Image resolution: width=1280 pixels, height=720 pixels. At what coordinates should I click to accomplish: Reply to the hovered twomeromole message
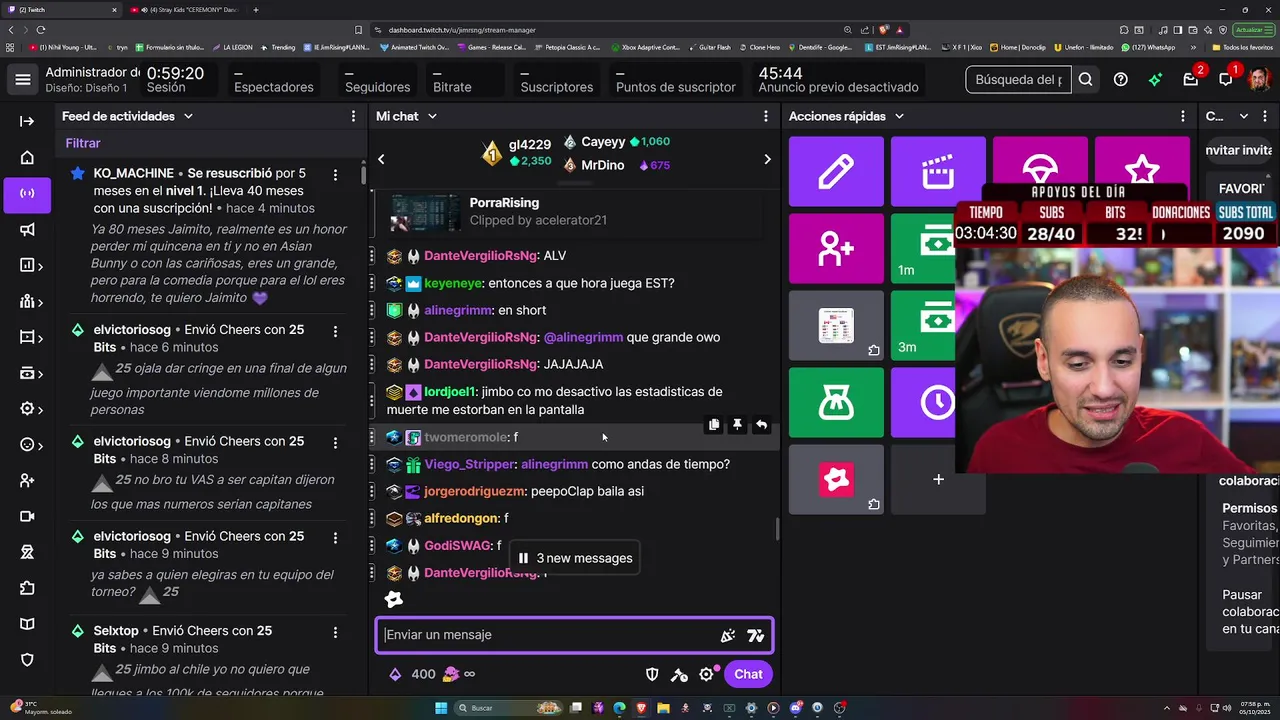761,425
